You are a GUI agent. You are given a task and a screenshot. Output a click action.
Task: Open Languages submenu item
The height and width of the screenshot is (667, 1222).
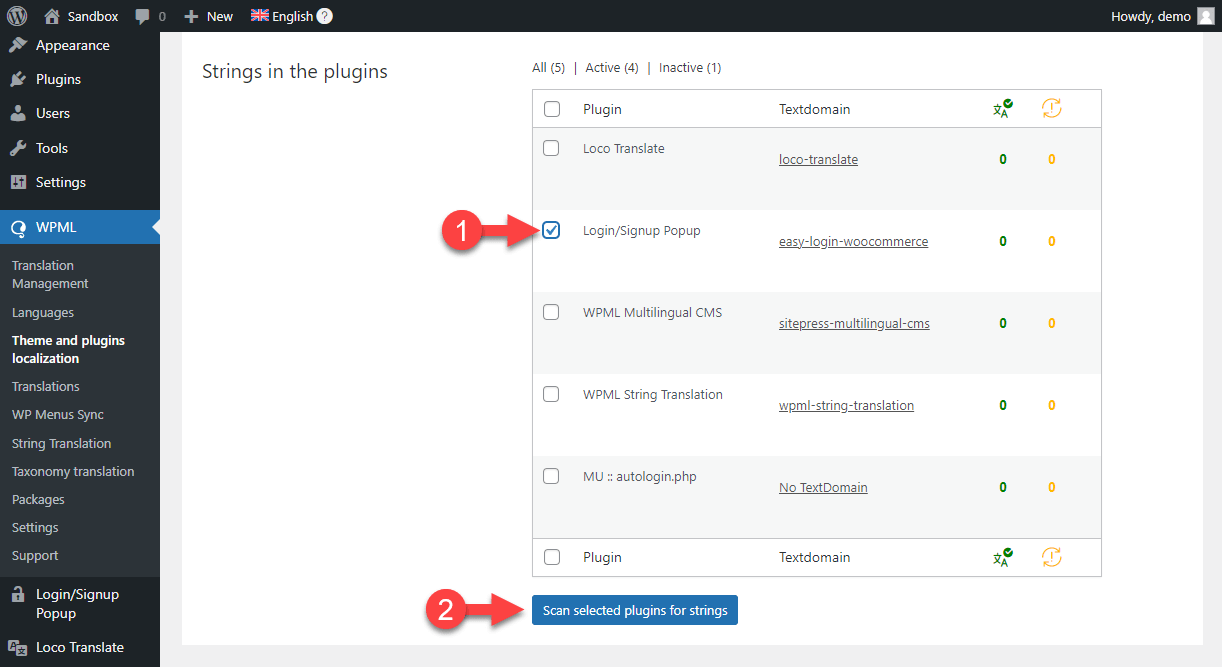43,312
